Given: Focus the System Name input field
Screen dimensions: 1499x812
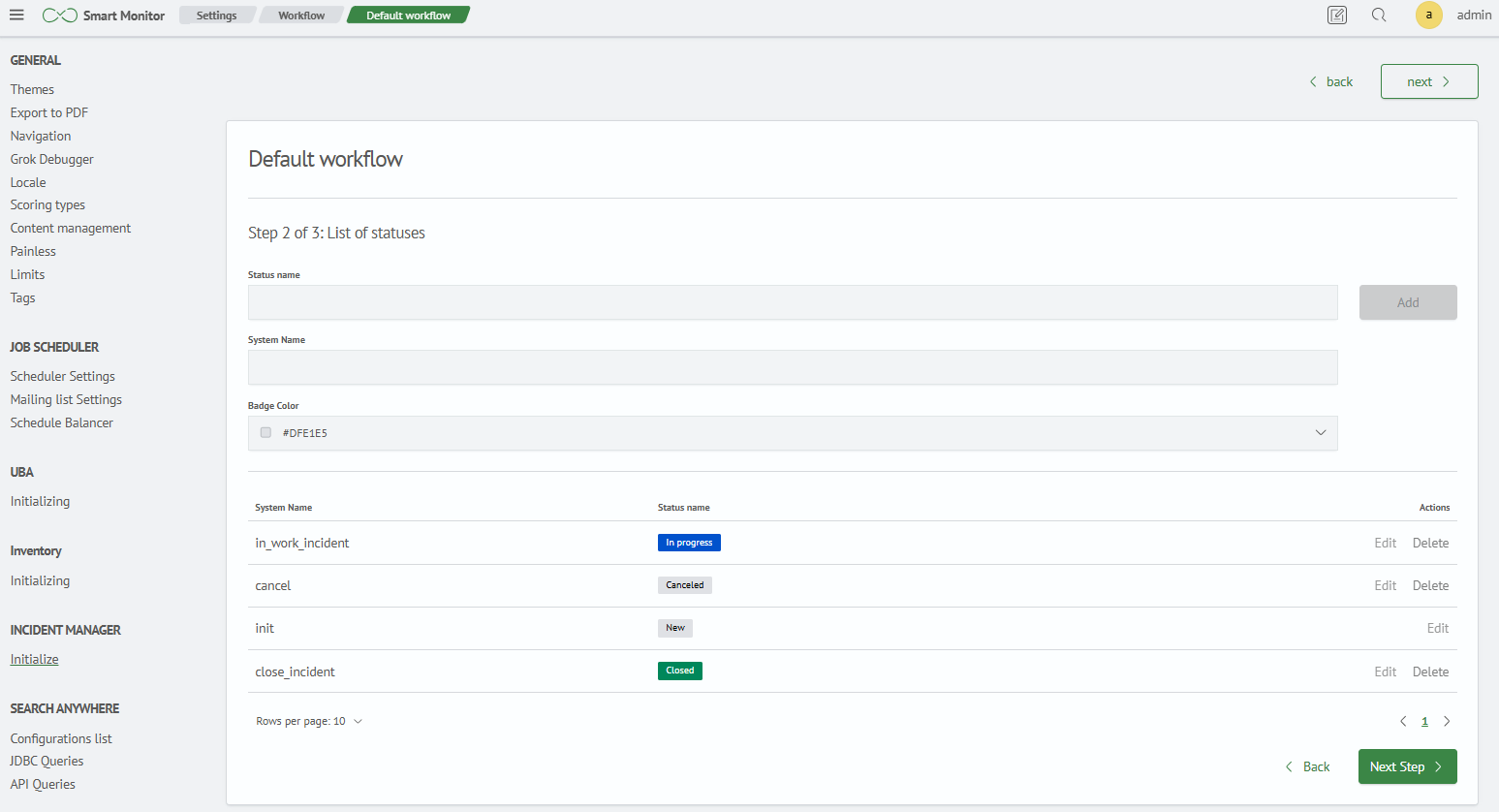Looking at the screenshot, I should (793, 367).
